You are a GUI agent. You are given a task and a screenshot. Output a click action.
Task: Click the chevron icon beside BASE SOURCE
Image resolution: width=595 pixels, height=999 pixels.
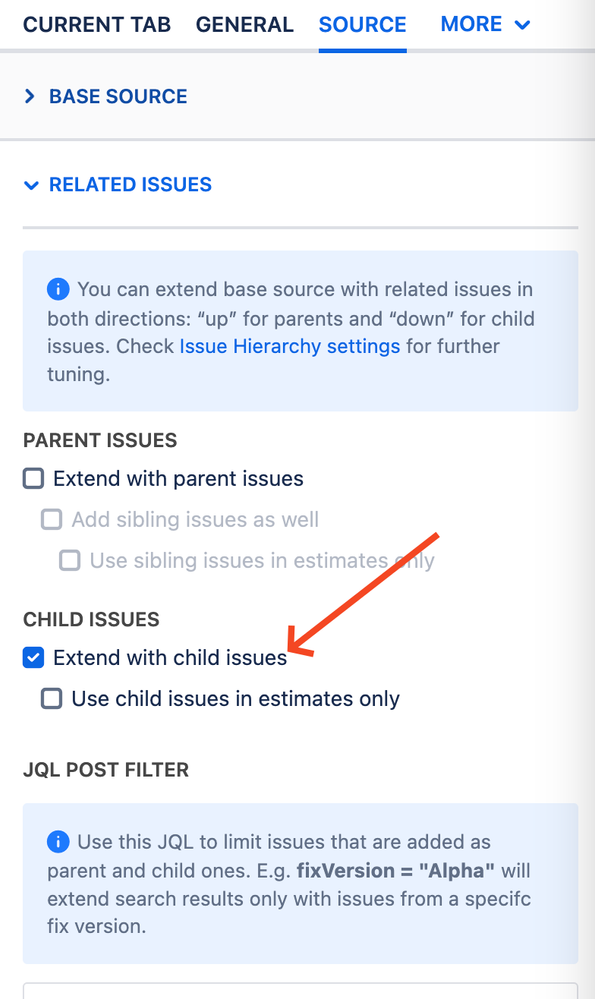click(x=29, y=96)
